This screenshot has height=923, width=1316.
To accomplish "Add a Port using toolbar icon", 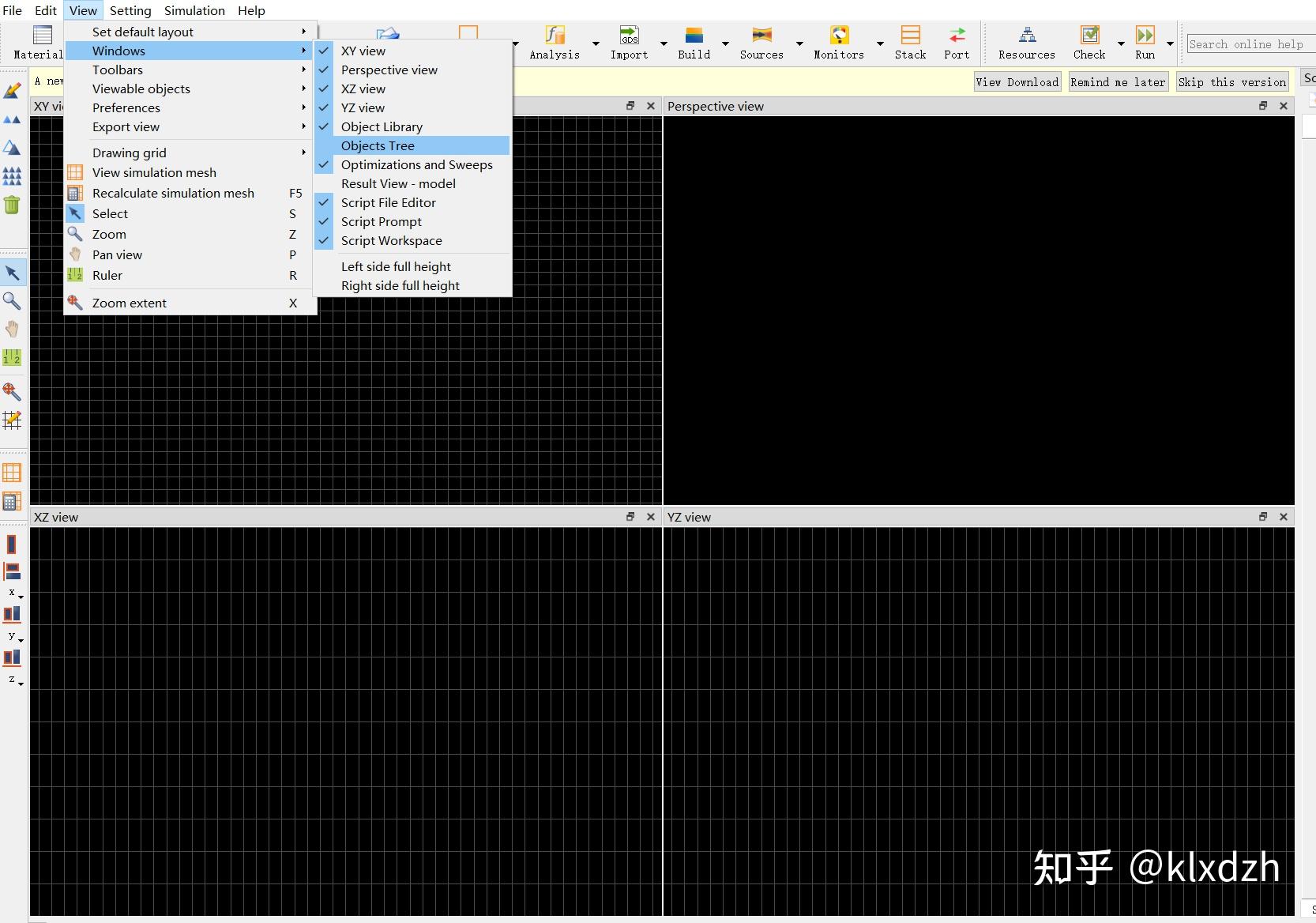I will pos(957,43).
